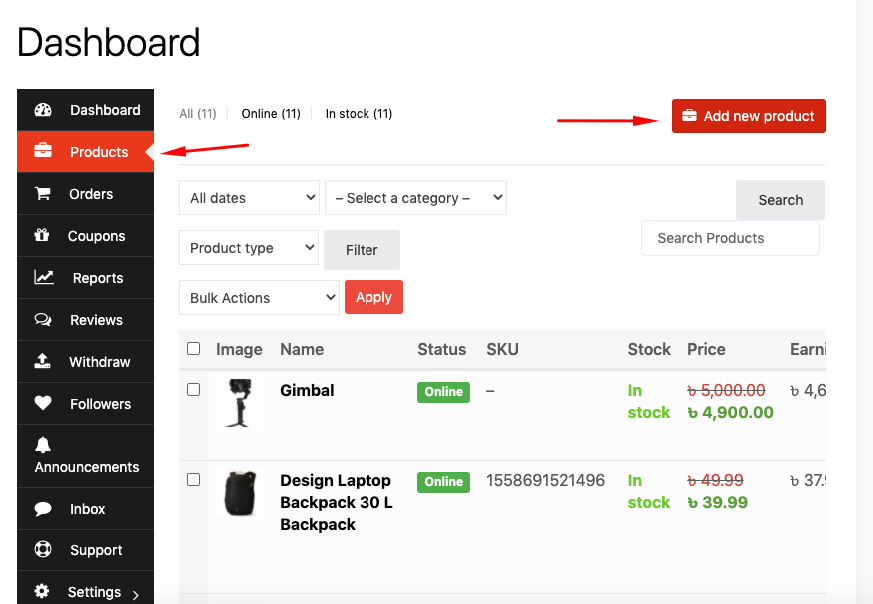Click the Settings gear icon
This screenshot has width=873, height=604.
(x=42, y=591)
